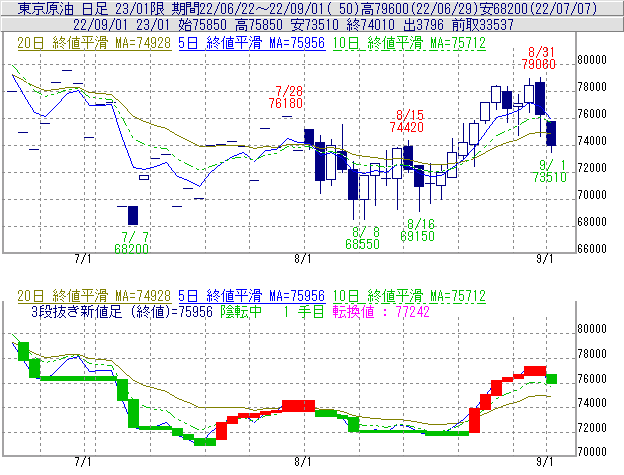Screen dimensions: 624x475
Task: Click the 3段抜き新値足 (終値)=75956 label
Action: click(x=122, y=311)
